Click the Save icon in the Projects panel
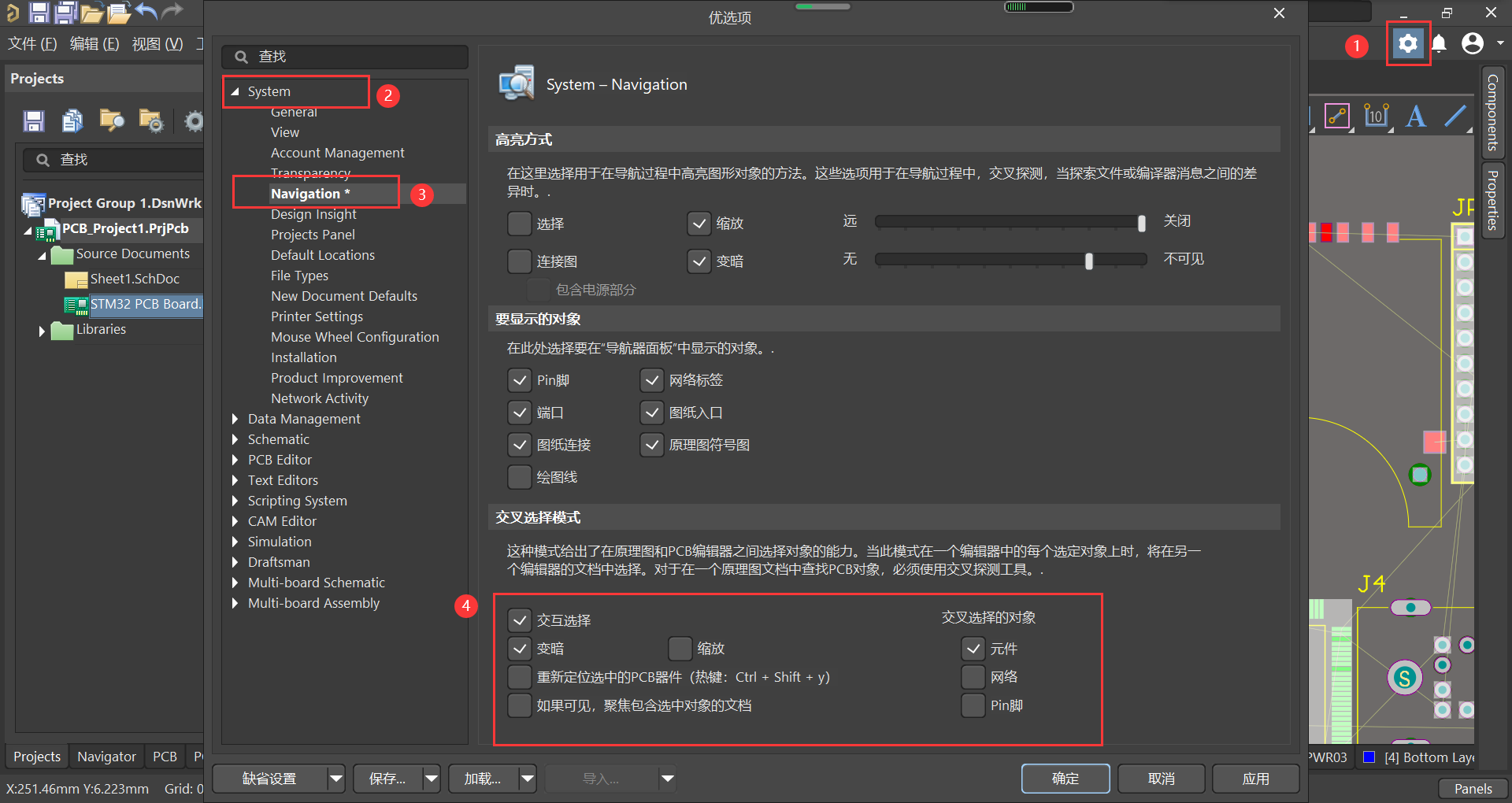1512x803 pixels. tap(33, 120)
